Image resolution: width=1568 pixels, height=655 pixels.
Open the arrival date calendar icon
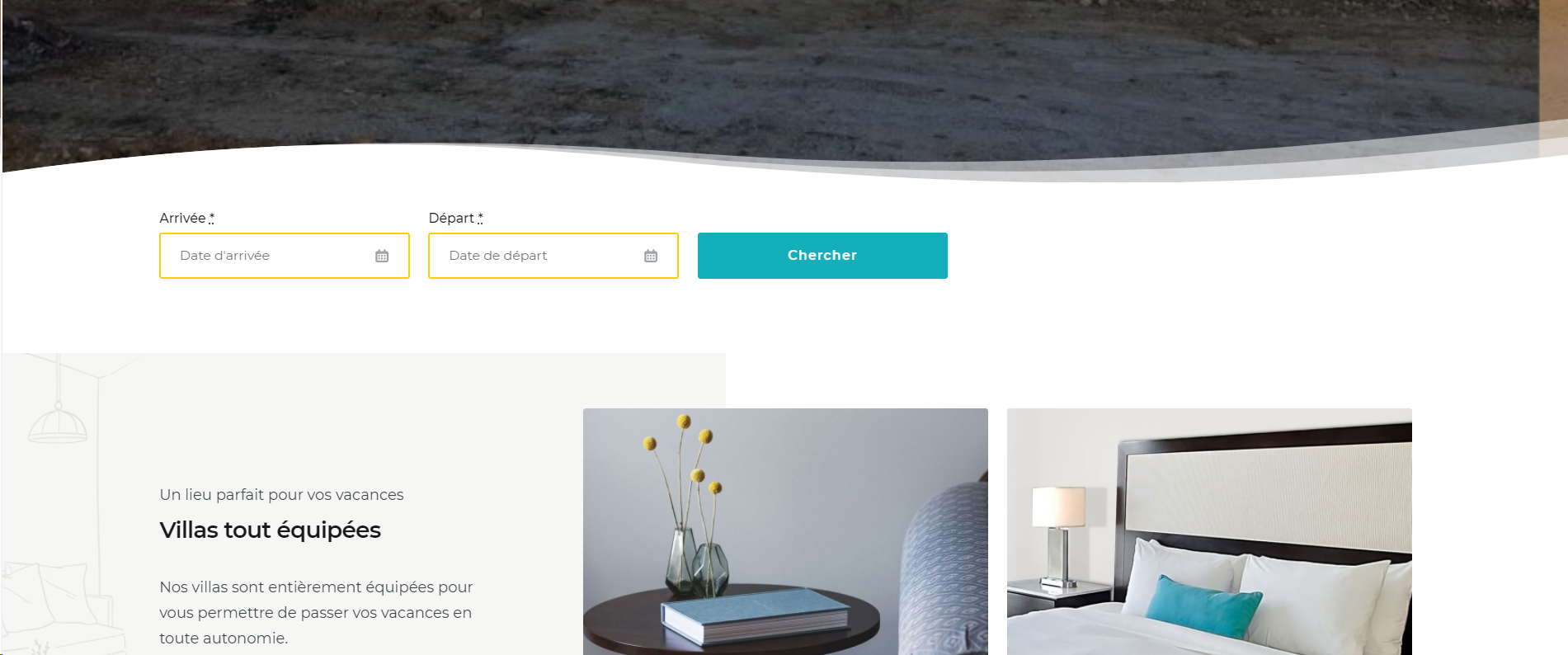coord(382,256)
